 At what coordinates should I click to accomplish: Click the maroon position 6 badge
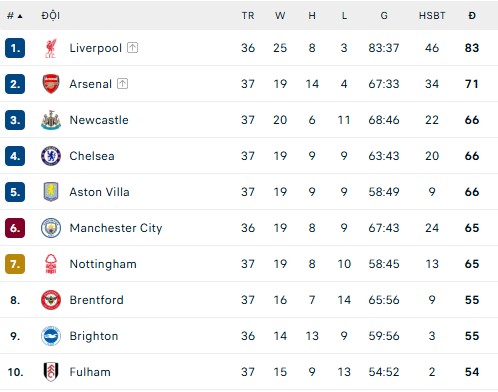[x=15, y=228]
